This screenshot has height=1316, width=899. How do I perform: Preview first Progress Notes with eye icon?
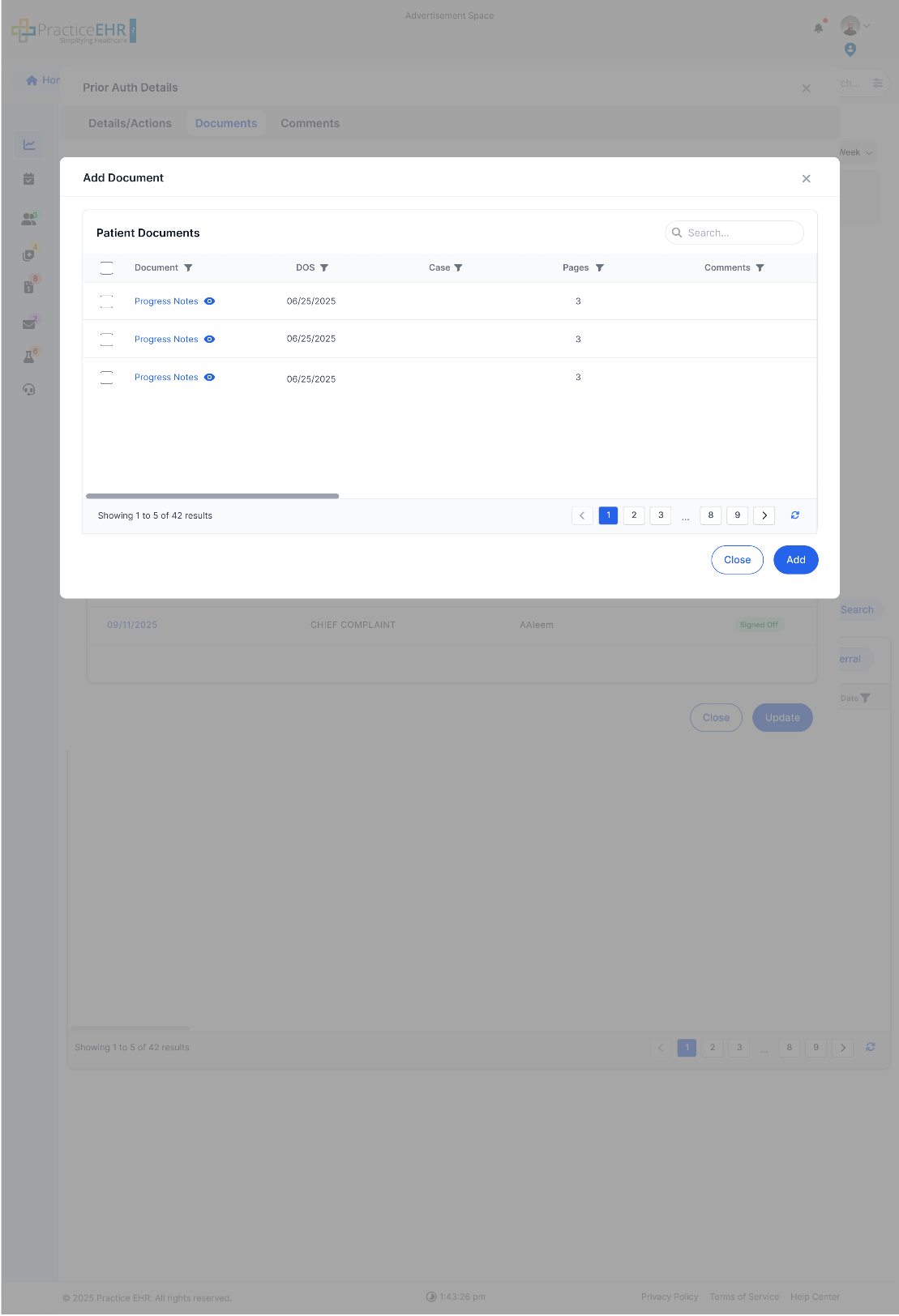[210, 301]
